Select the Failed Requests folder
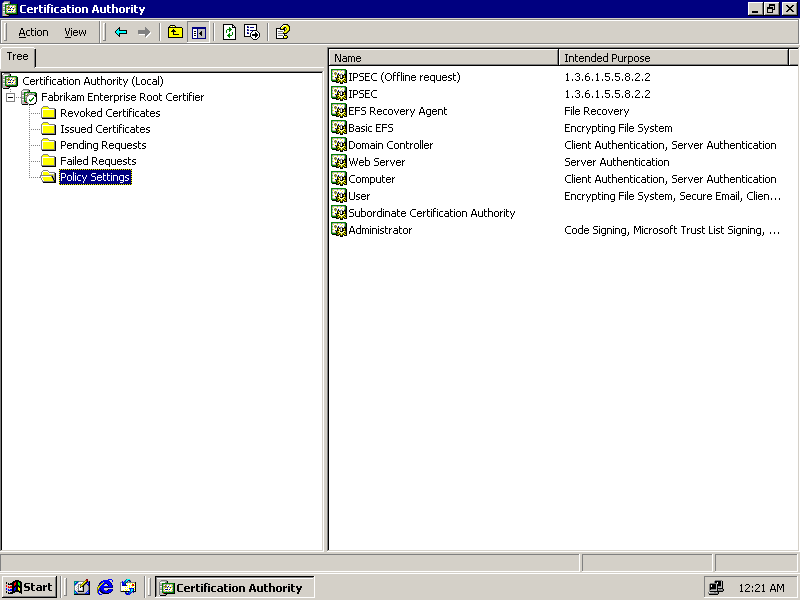 click(97, 161)
